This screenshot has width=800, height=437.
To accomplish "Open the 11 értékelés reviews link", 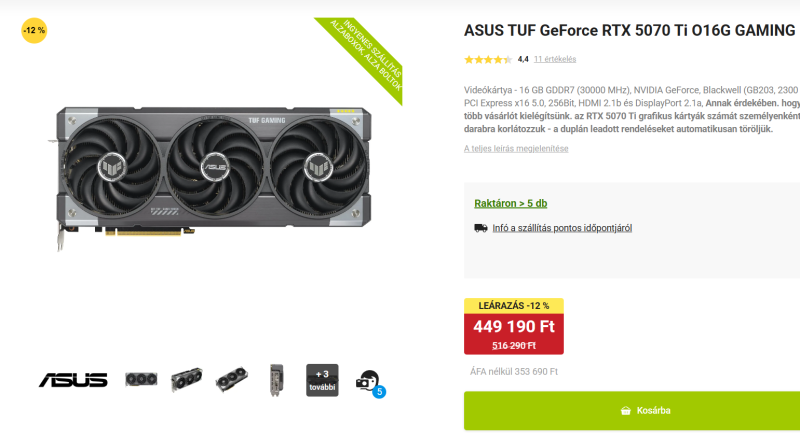I will coord(555,59).
